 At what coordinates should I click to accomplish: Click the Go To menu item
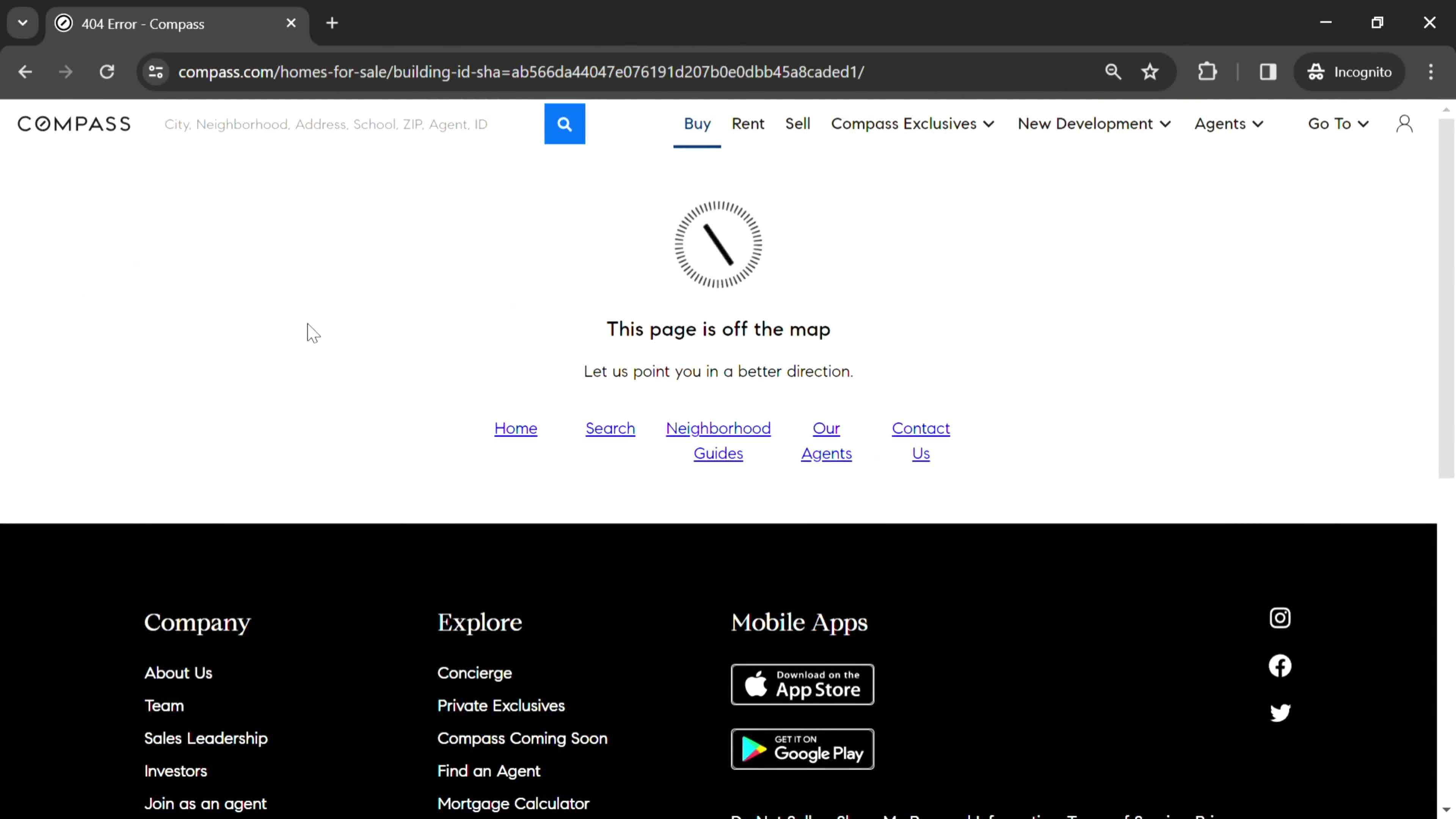(x=1338, y=123)
